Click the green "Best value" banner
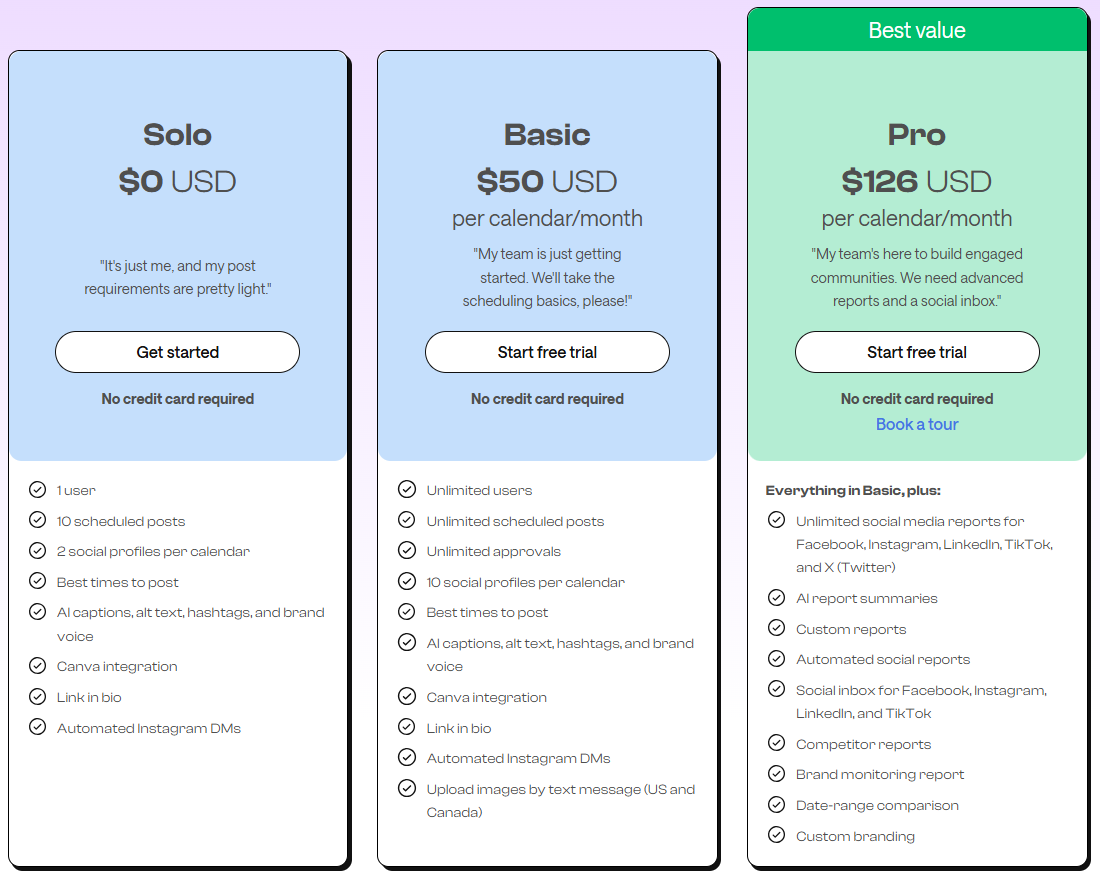The height and width of the screenshot is (877, 1100). [x=917, y=30]
